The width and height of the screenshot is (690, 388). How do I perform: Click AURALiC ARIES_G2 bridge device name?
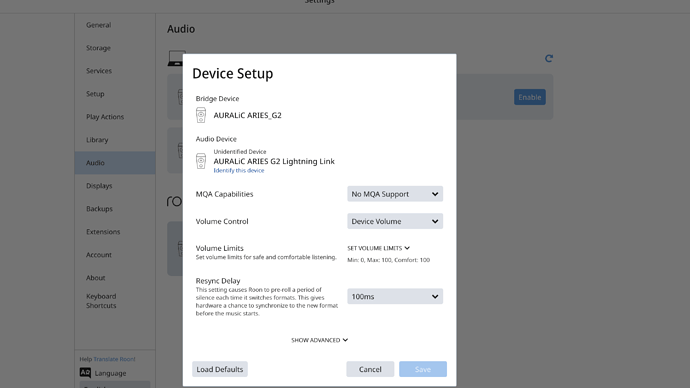pyautogui.click(x=247, y=115)
